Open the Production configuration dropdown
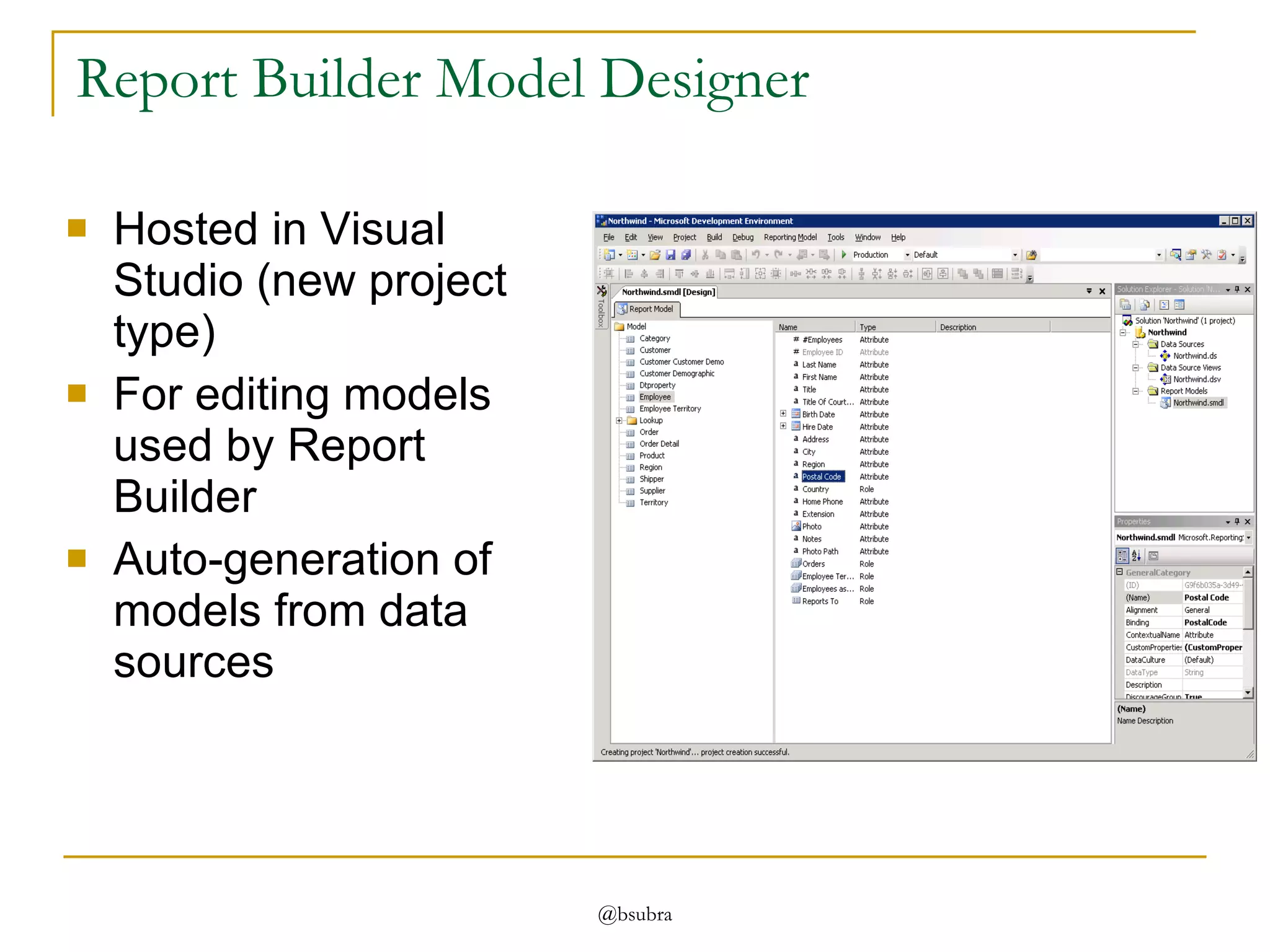Image resolution: width=1270 pixels, height=952 pixels. click(x=907, y=255)
